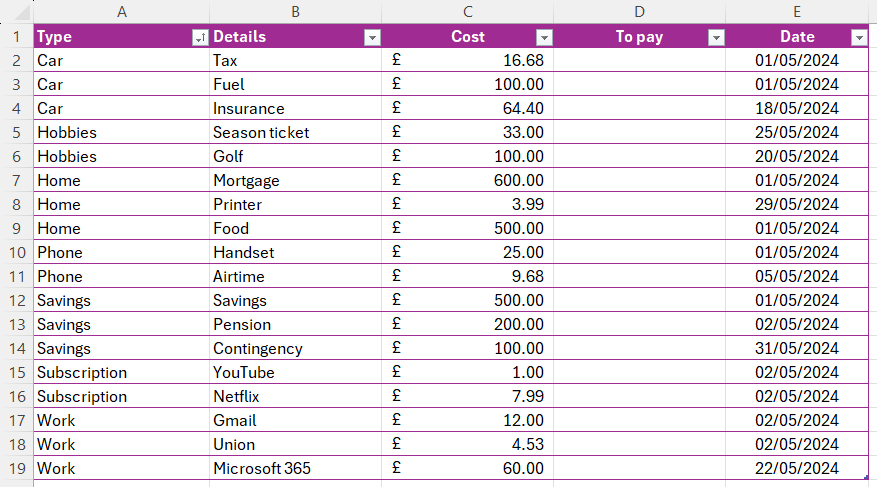Select the Hobbies cell for Golf row

pos(122,156)
